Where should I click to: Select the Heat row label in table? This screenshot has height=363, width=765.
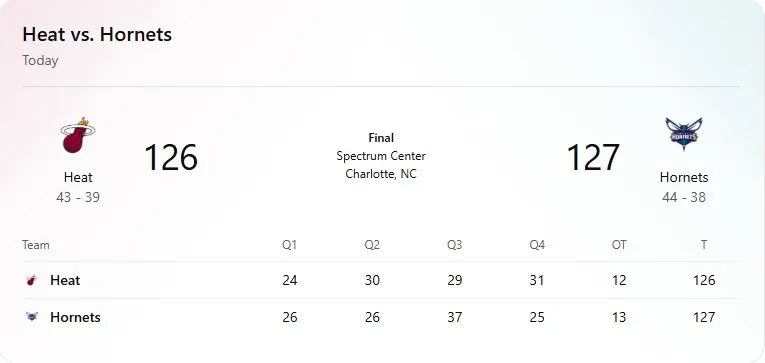(65, 281)
